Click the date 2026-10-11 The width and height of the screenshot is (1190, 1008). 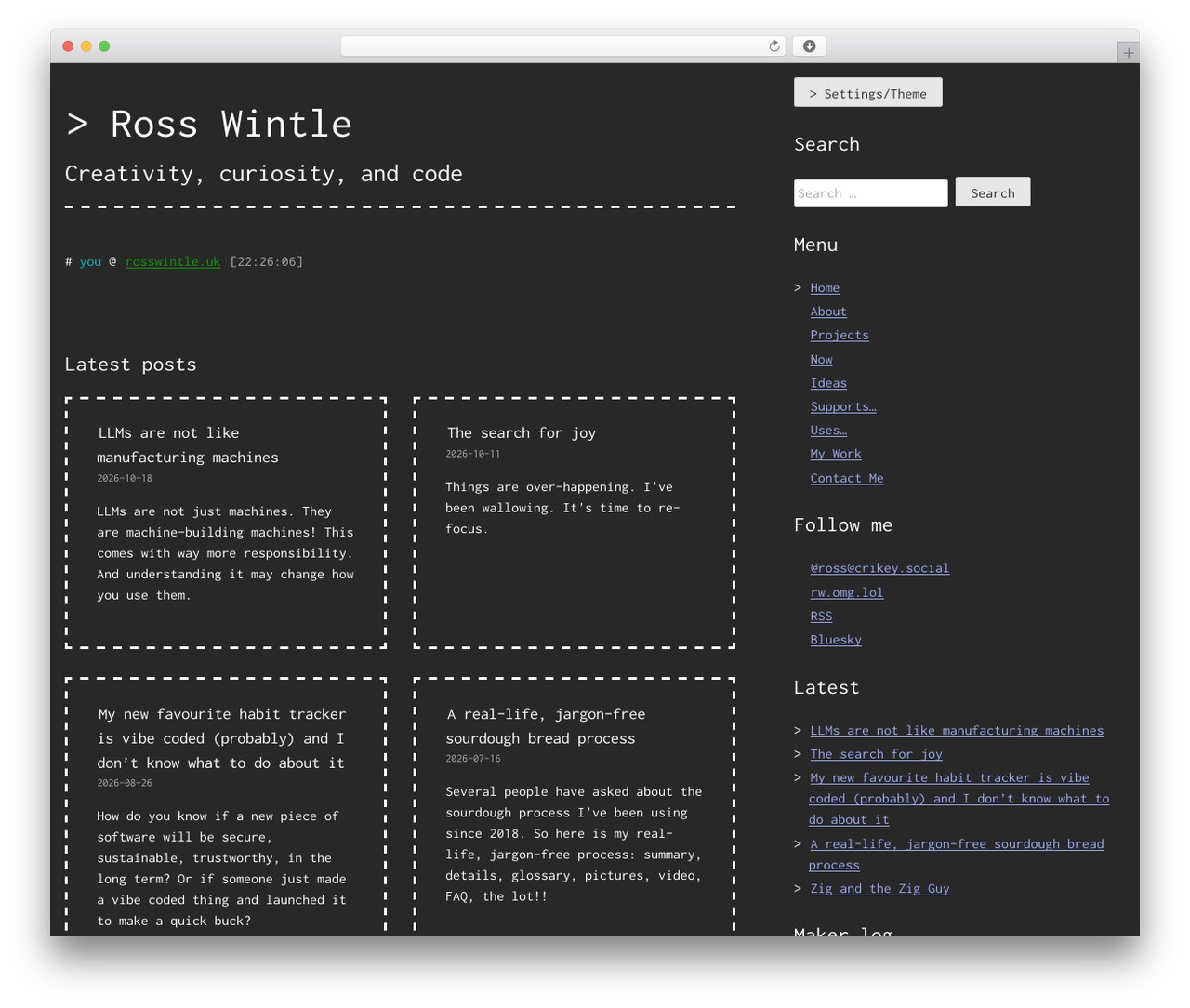(x=472, y=455)
